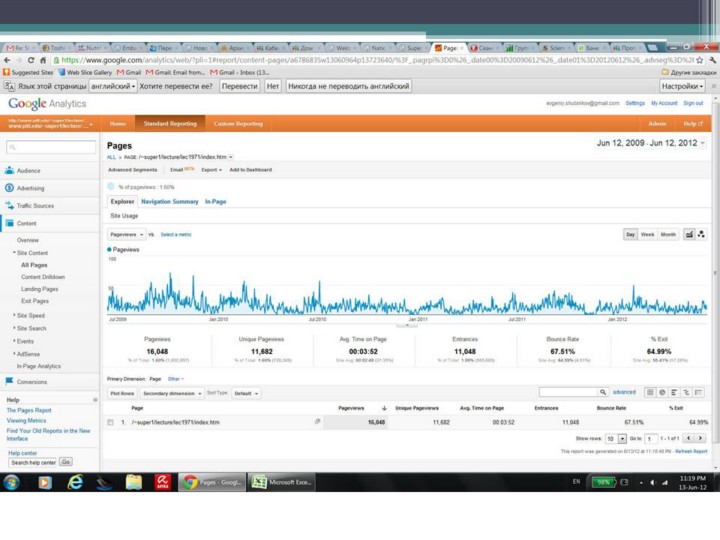The image size is (720, 540).
Task: Switch to the Navigation Summary tab
Action: (169, 201)
